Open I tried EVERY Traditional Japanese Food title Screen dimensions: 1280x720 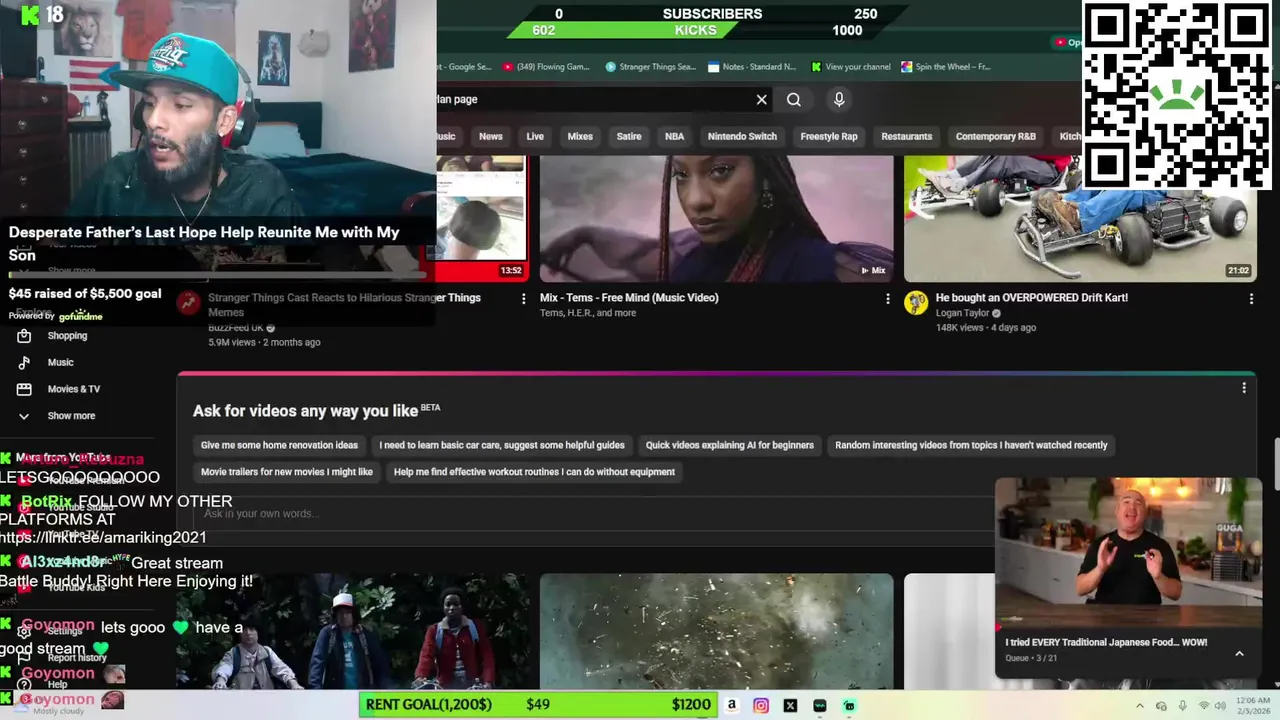point(1106,642)
